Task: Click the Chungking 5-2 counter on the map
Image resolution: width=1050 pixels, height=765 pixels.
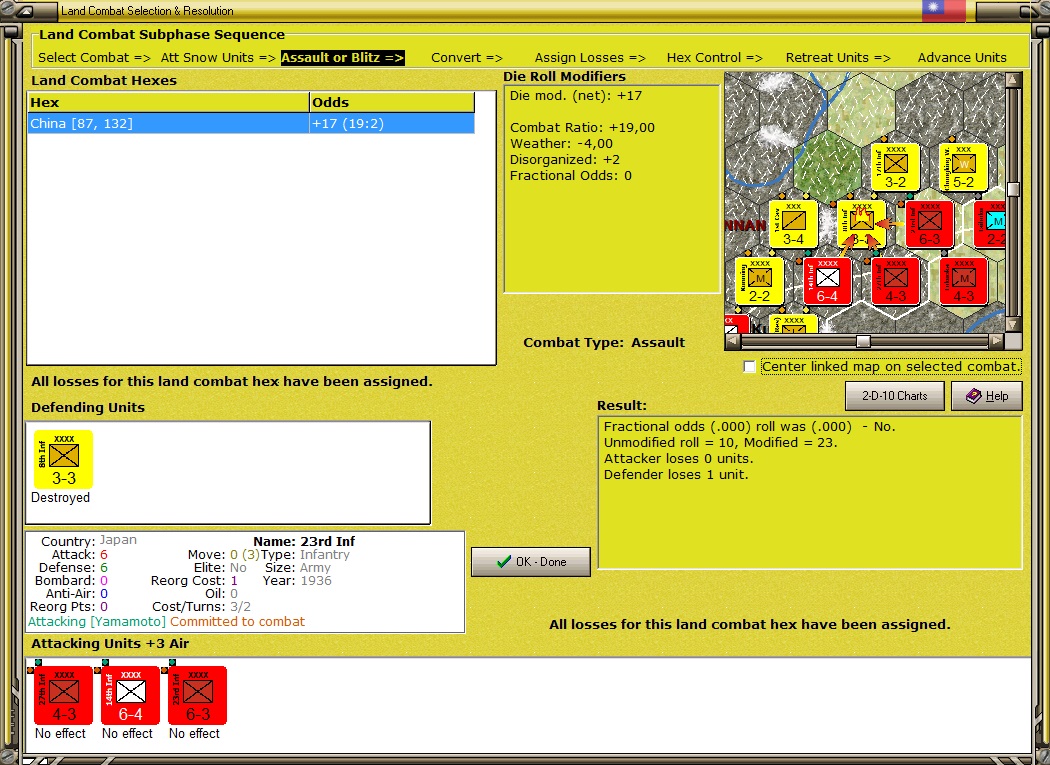Action: tap(963, 167)
